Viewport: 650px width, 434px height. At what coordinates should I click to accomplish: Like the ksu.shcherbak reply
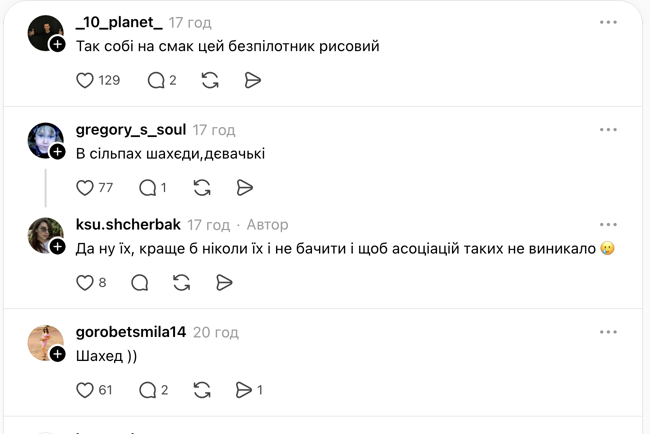[x=85, y=283]
